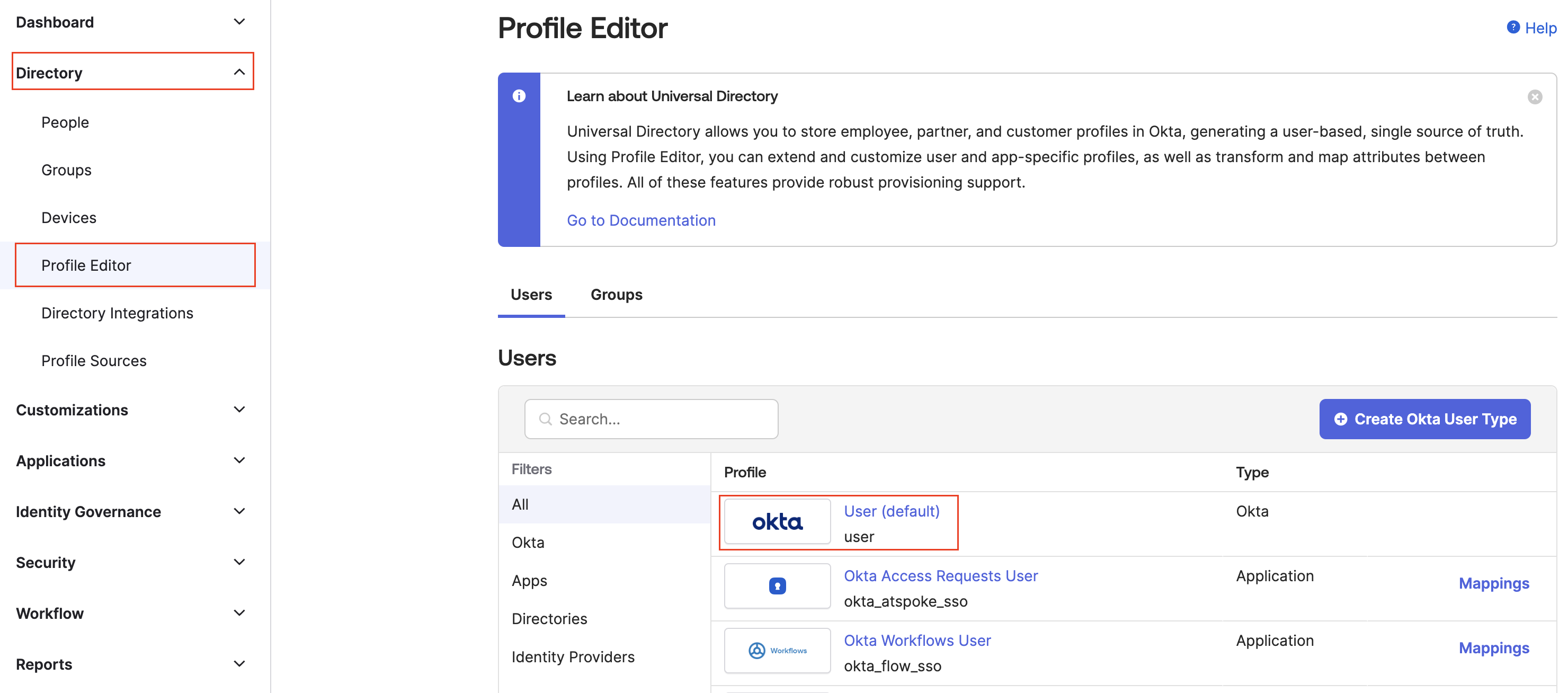The height and width of the screenshot is (693, 1568).
Task: Open Mappings for Okta Access Requests User
Action: pyautogui.click(x=1494, y=583)
